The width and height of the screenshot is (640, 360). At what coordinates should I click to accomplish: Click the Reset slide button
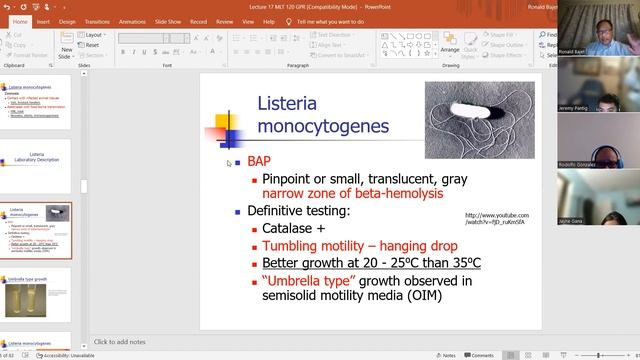click(89, 45)
